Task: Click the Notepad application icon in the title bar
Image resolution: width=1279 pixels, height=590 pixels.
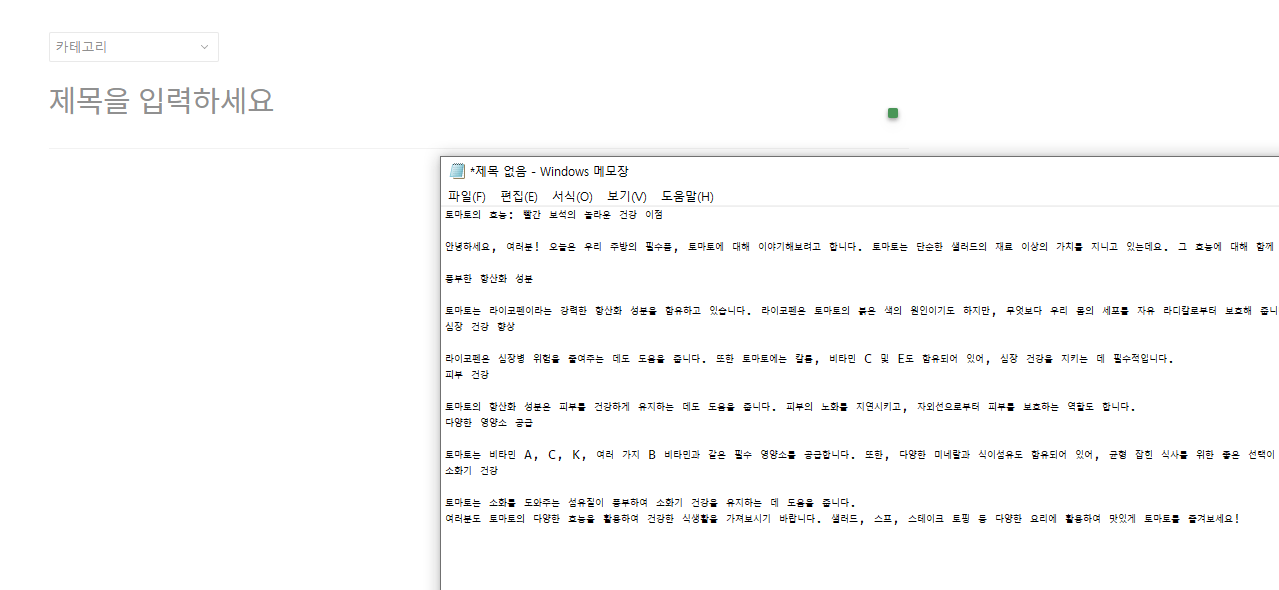Action: tap(456, 170)
